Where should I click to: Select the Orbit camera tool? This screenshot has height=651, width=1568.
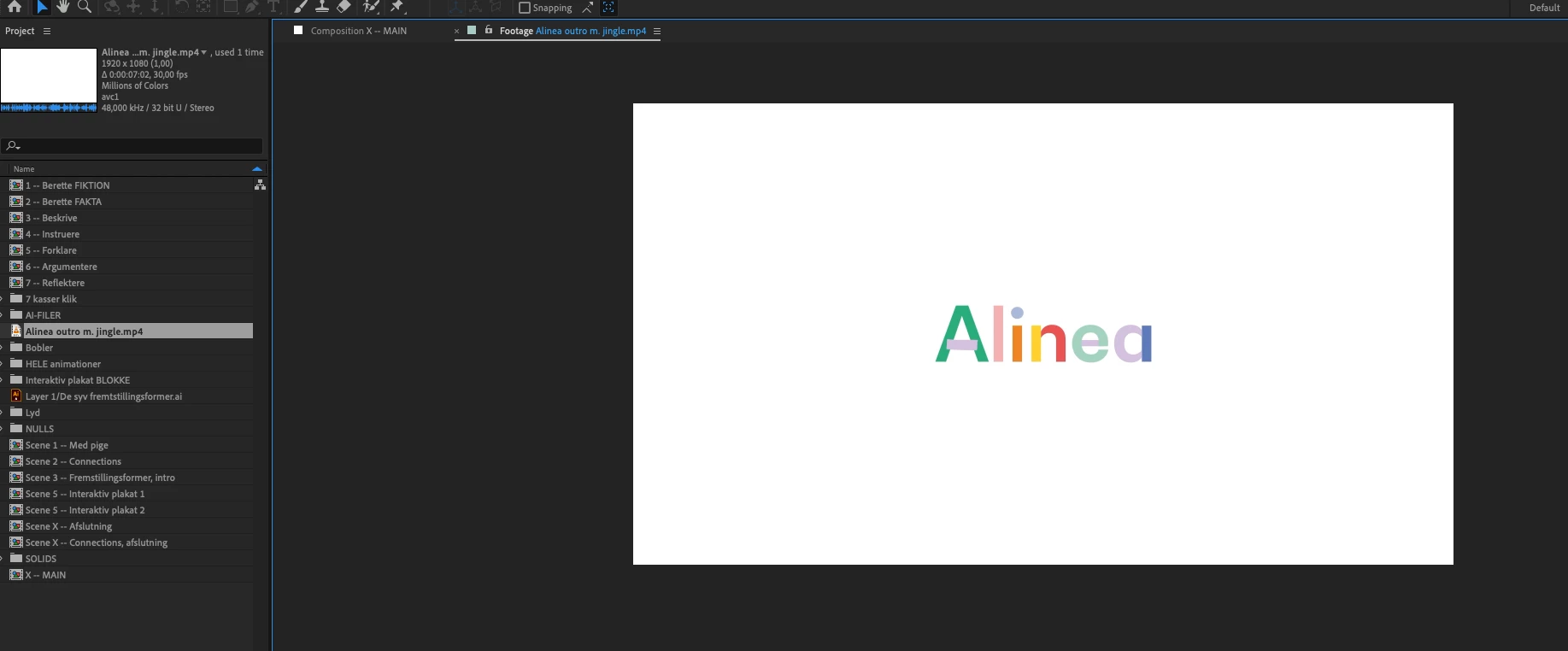(112, 7)
